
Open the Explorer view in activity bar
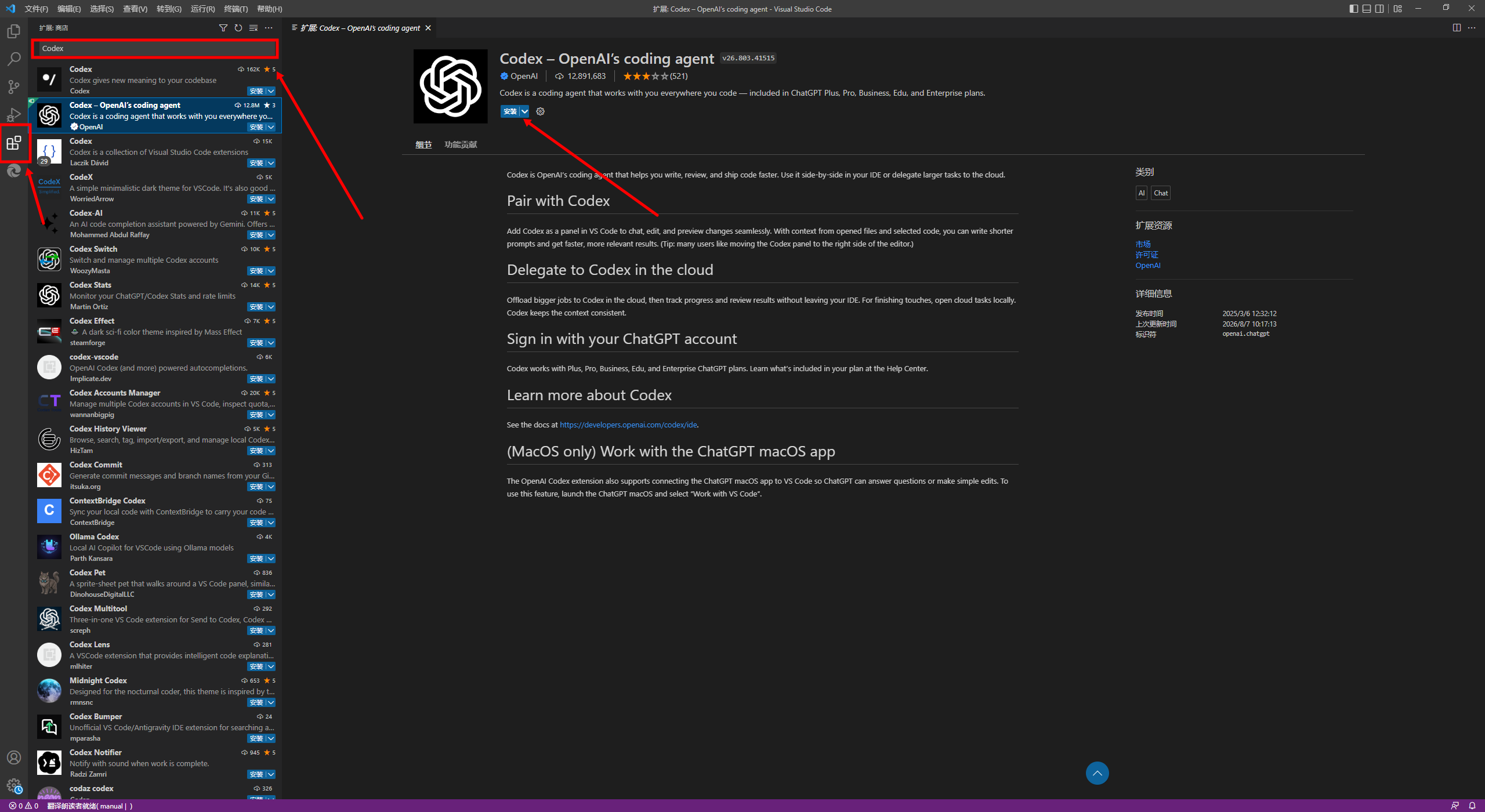(x=14, y=31)
